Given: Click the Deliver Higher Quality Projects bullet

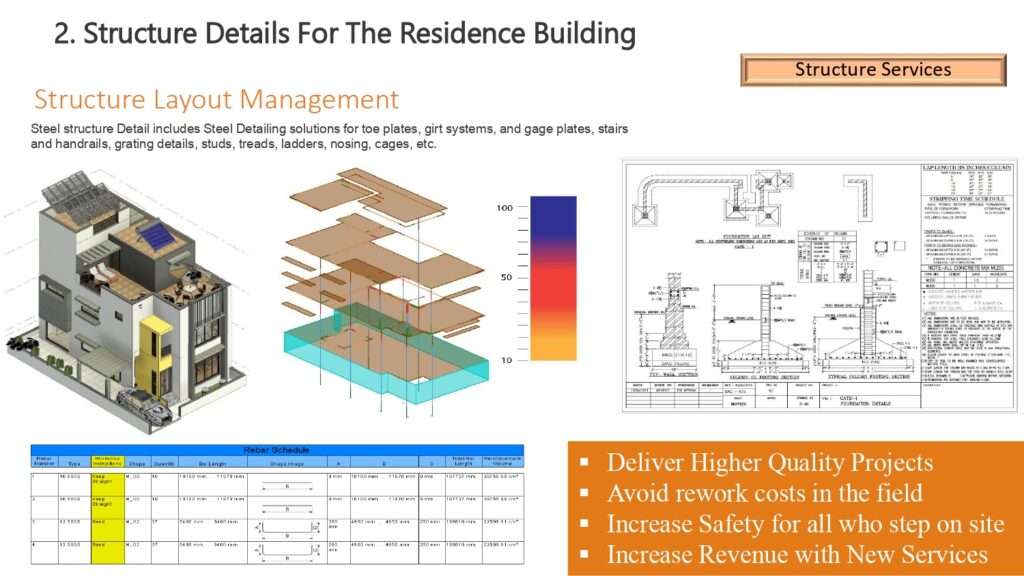Looking at the screenshot, I should coord(769,463).
